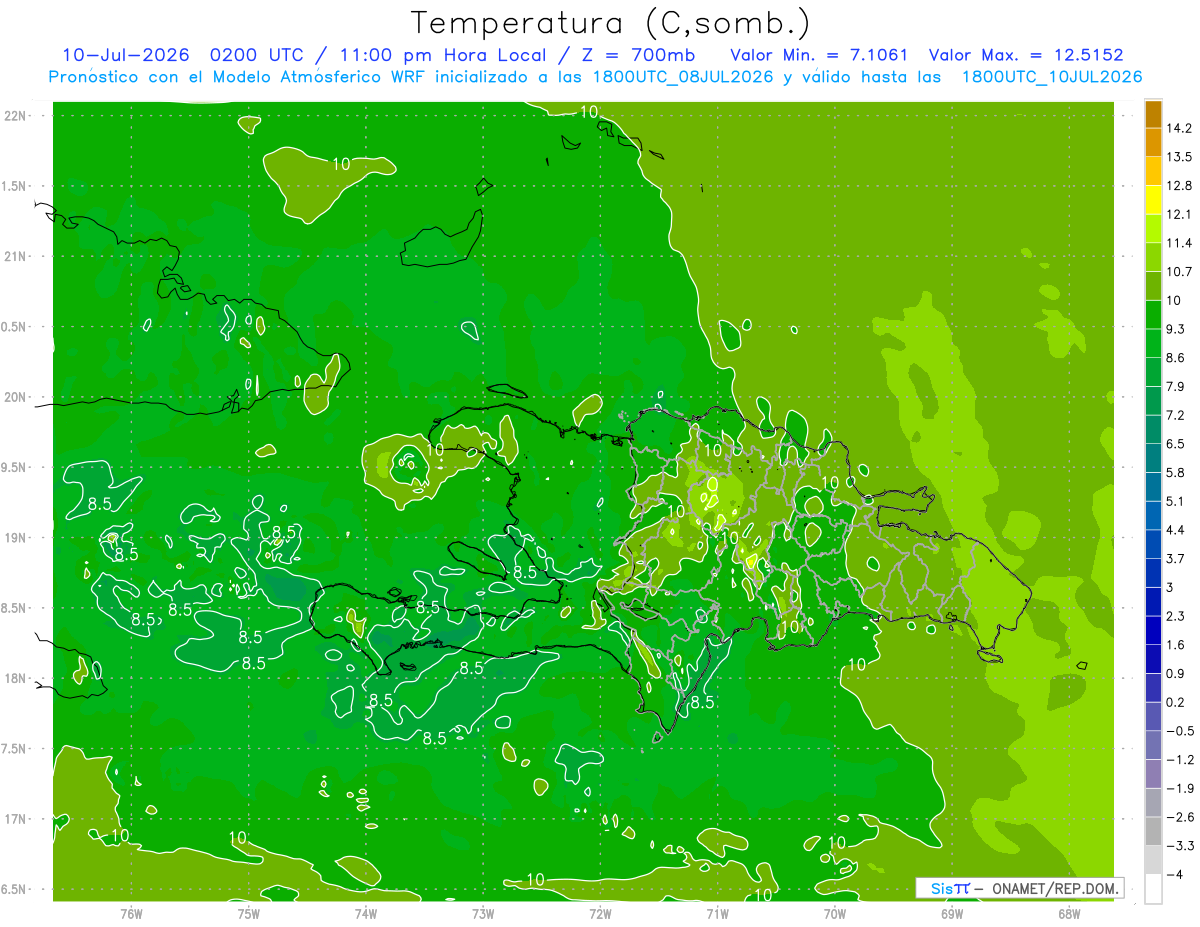Click the "13.5" colorbar scale value
This screenshot has height=927, width=1200.
tap(1180, 157)
